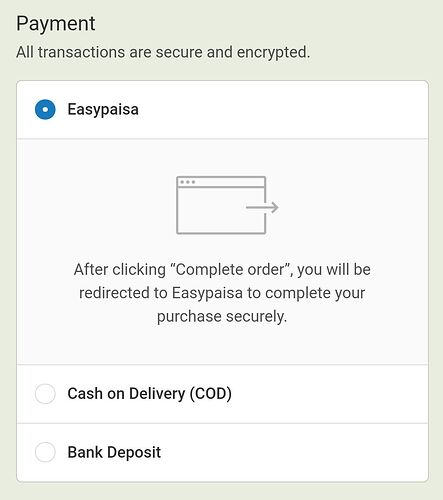Click the title bar of the window illustration
Image resolution: width=443 pixels, height=500 pixels.
pyautogui.click(x=221, y=182)
